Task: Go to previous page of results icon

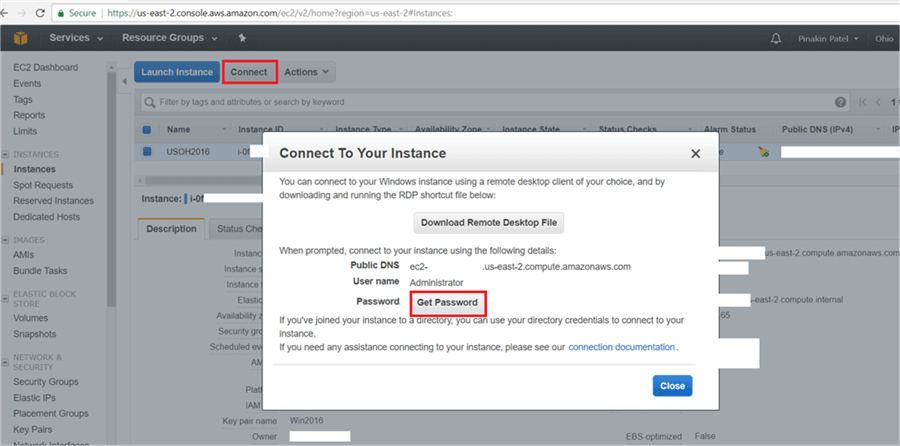Action: (x=878, y=102)
